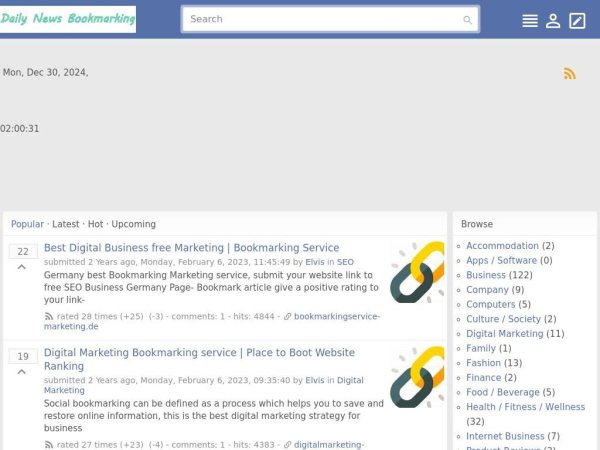Switch to the Hot tab
Image resolution: width=600 pixels, height=450 pixels.
click(x=95, y=224)
